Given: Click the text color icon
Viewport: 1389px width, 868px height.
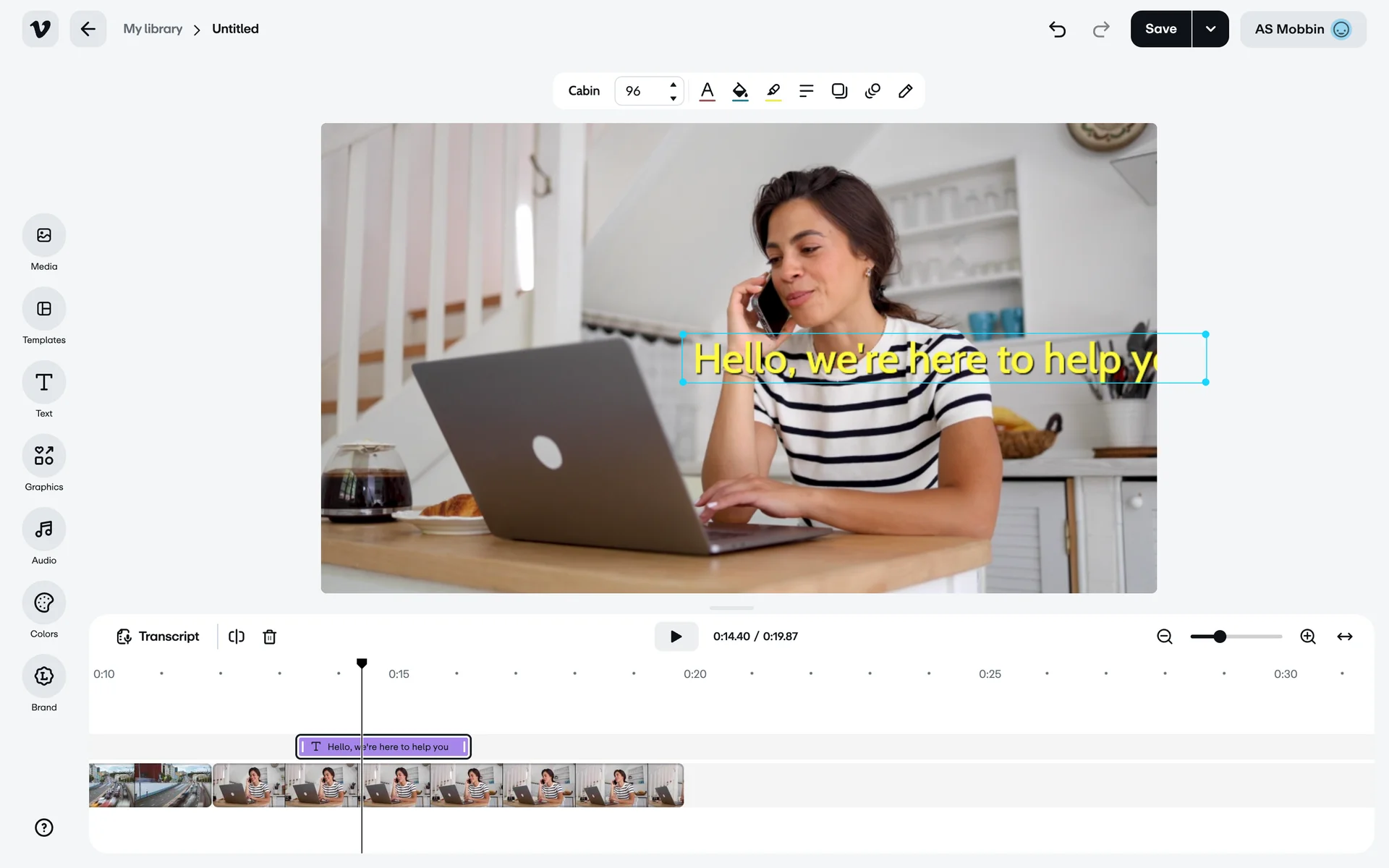Looking at the screenshot, I should 707,91.
